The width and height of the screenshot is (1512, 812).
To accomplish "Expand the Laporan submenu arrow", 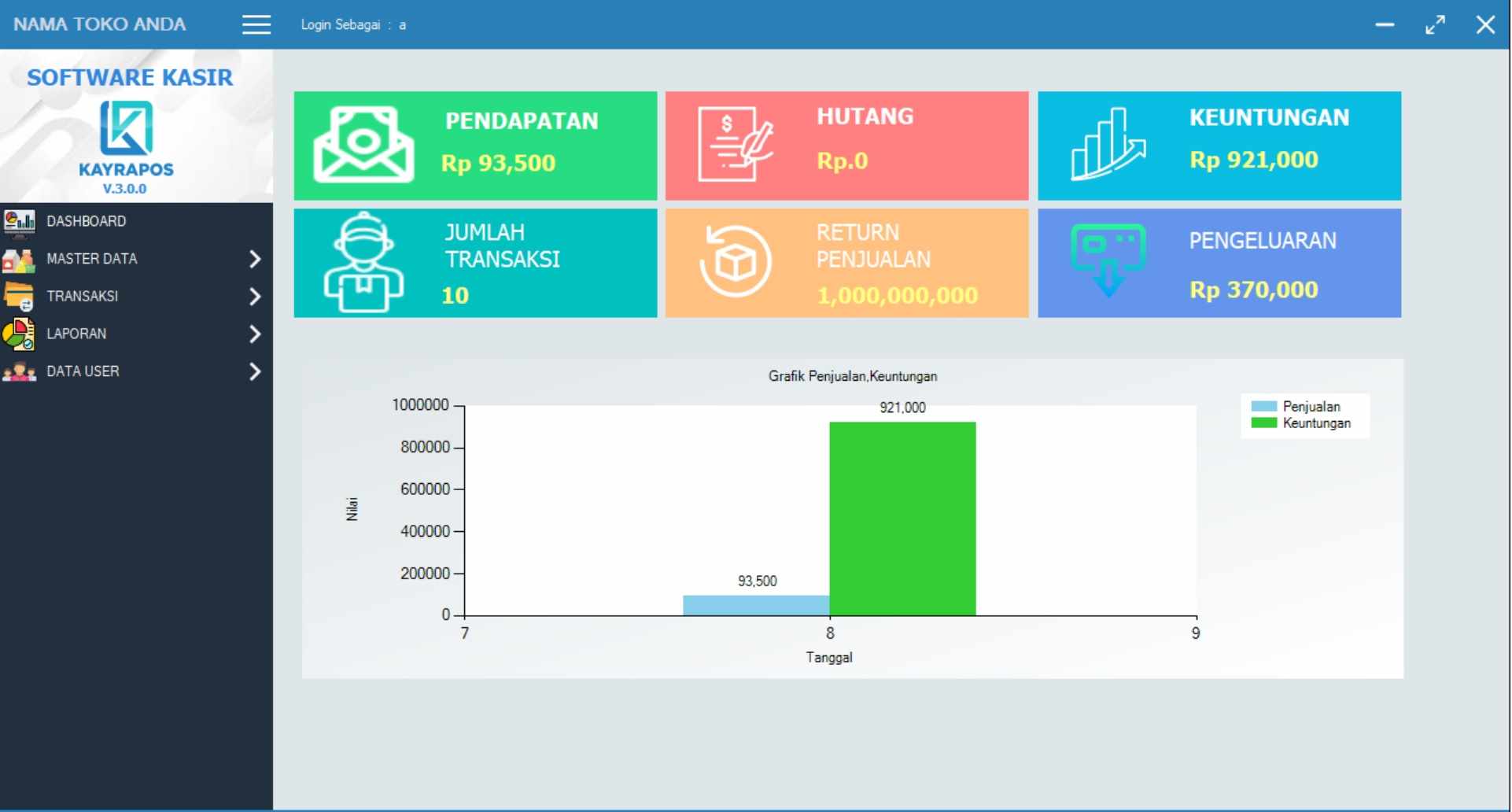I will [x=255, y=334].
